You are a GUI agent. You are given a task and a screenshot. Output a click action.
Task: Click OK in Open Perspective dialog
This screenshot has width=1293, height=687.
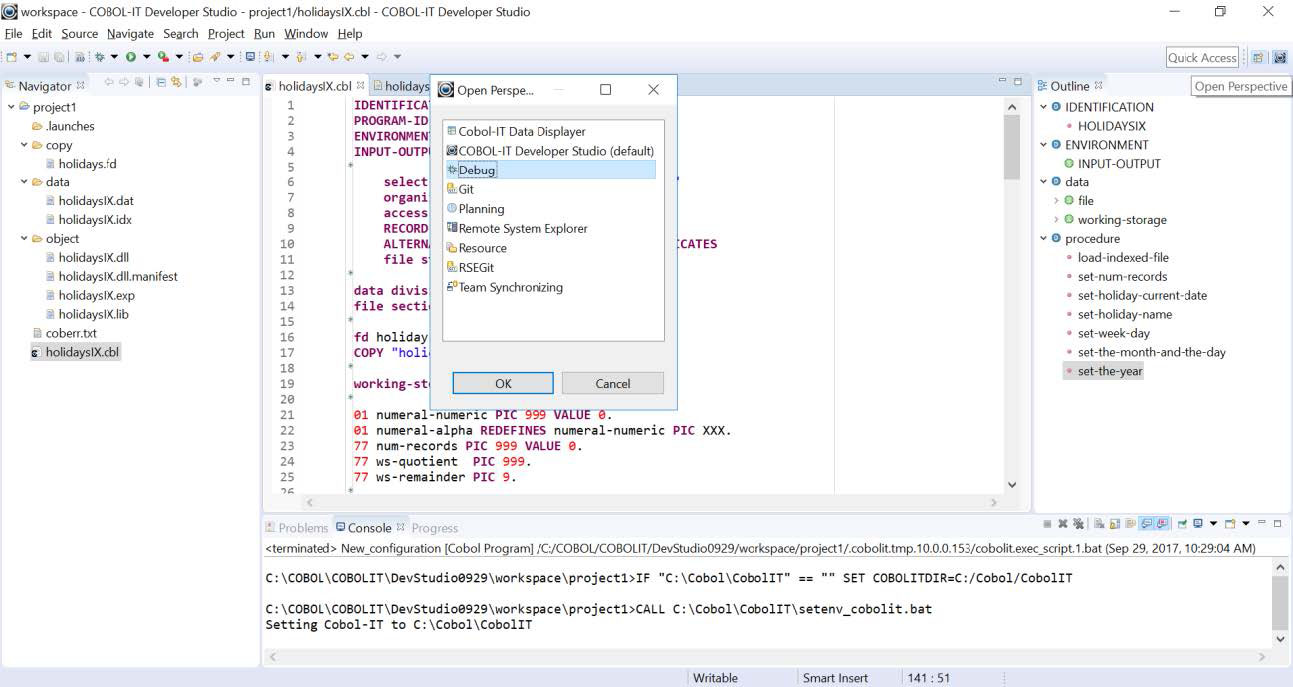pyautogui.click(x=503, y=384)
